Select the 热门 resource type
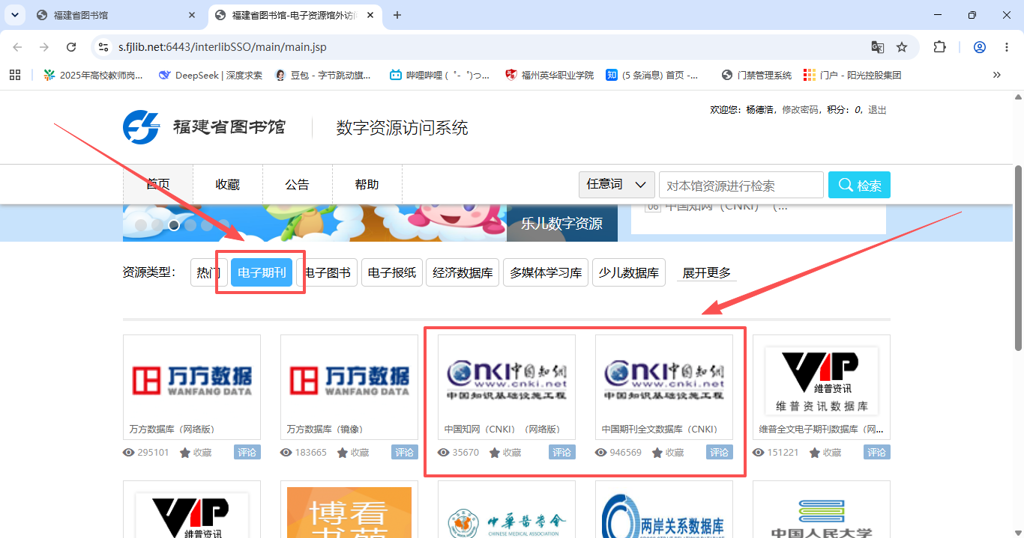 [208, 272]
